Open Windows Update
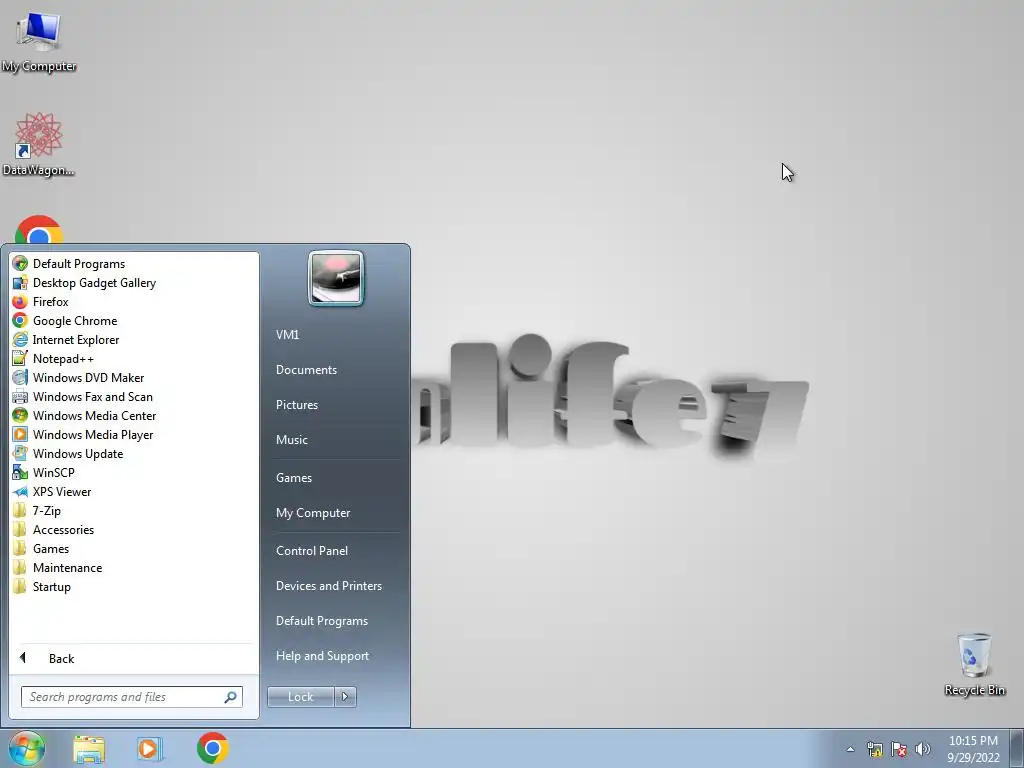 tap(68, 453)
